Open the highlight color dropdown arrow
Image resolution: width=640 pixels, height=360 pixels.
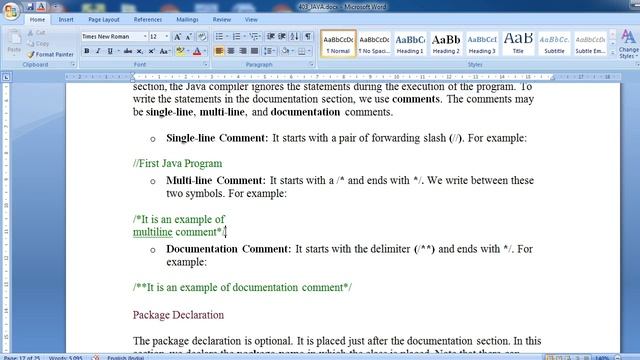pyautogui.click(x=188, y=51)
